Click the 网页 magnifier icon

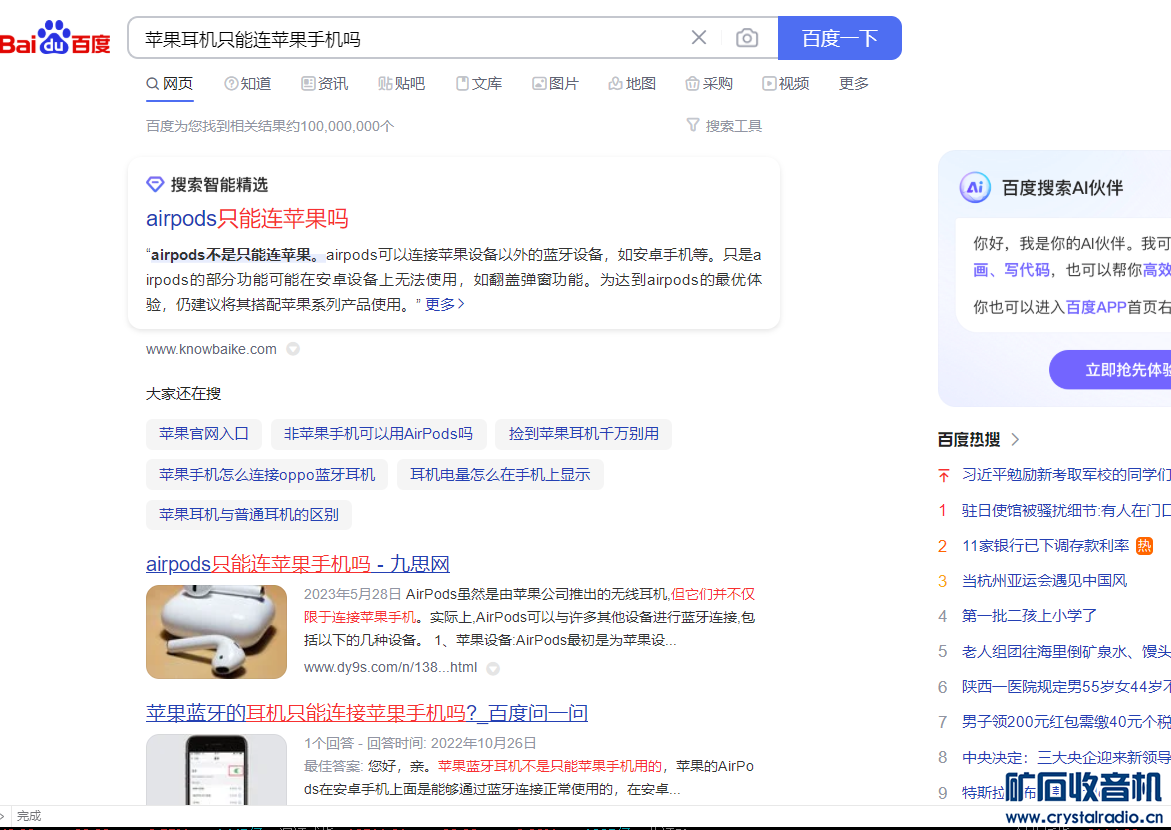pyautogui.click(x=152, y=84)
